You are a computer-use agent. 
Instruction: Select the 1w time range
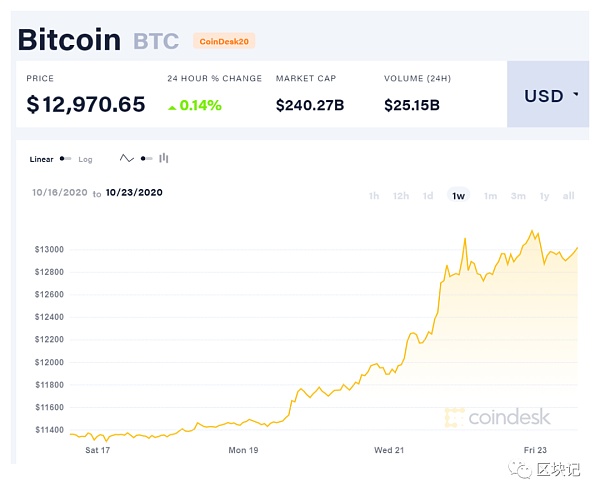pyautogui.click(x=459, y=196)
